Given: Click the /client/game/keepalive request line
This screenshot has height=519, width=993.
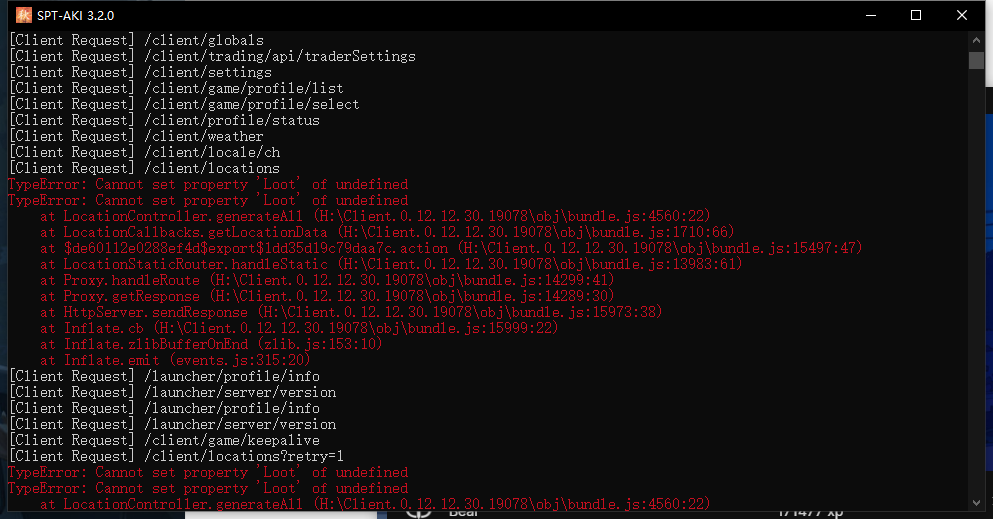Looking at the screenshot, I should point(164,440).
